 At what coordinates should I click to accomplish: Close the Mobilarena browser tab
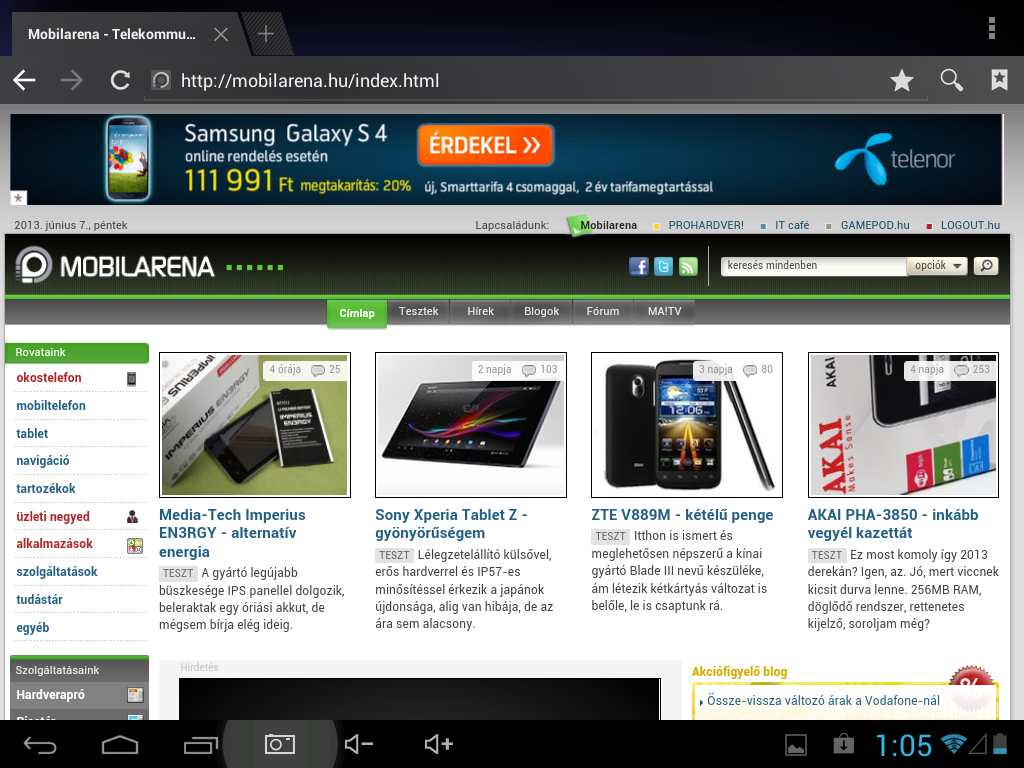coord(221,34)
